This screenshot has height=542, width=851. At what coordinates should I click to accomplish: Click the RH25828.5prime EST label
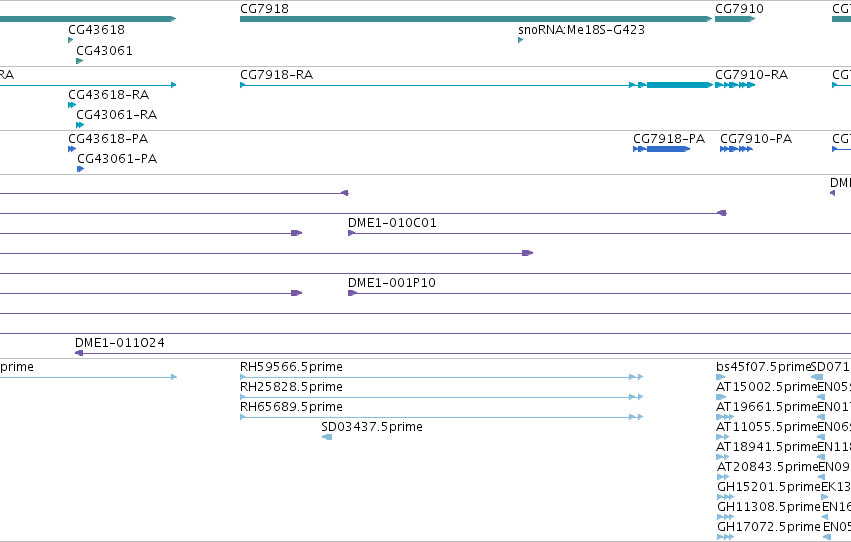(x=291, y=387)
